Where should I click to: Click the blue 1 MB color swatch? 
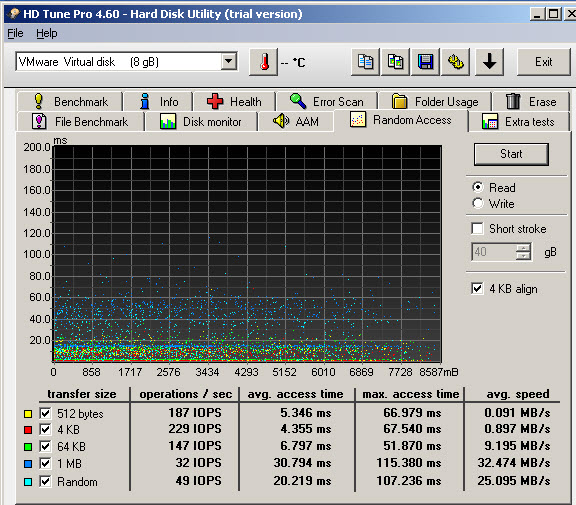pyautogui.click(x=28, y=463)
